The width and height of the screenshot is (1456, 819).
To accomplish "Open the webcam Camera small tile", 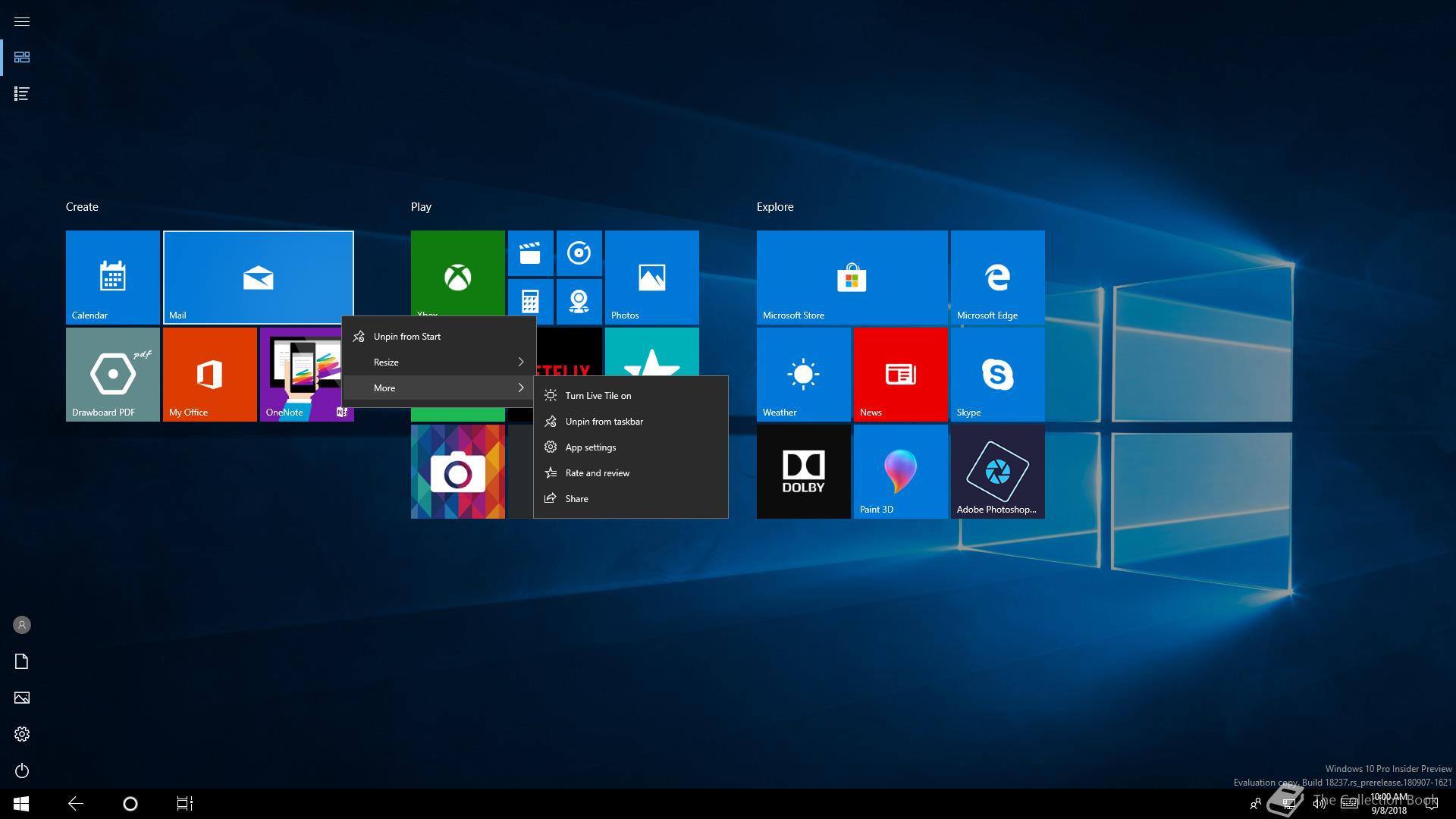I will (579, 300).
